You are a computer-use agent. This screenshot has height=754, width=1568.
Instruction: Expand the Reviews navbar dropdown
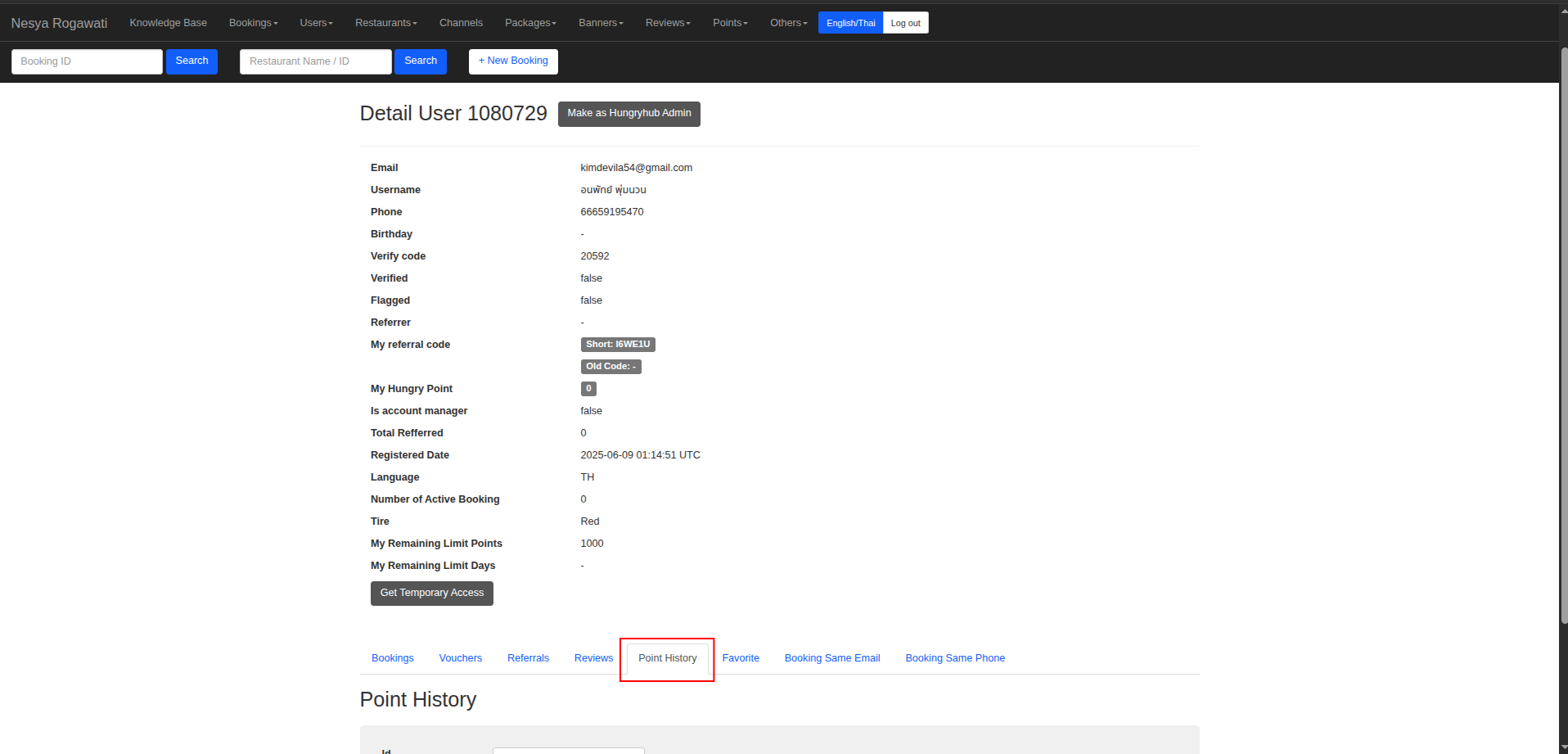668,23
